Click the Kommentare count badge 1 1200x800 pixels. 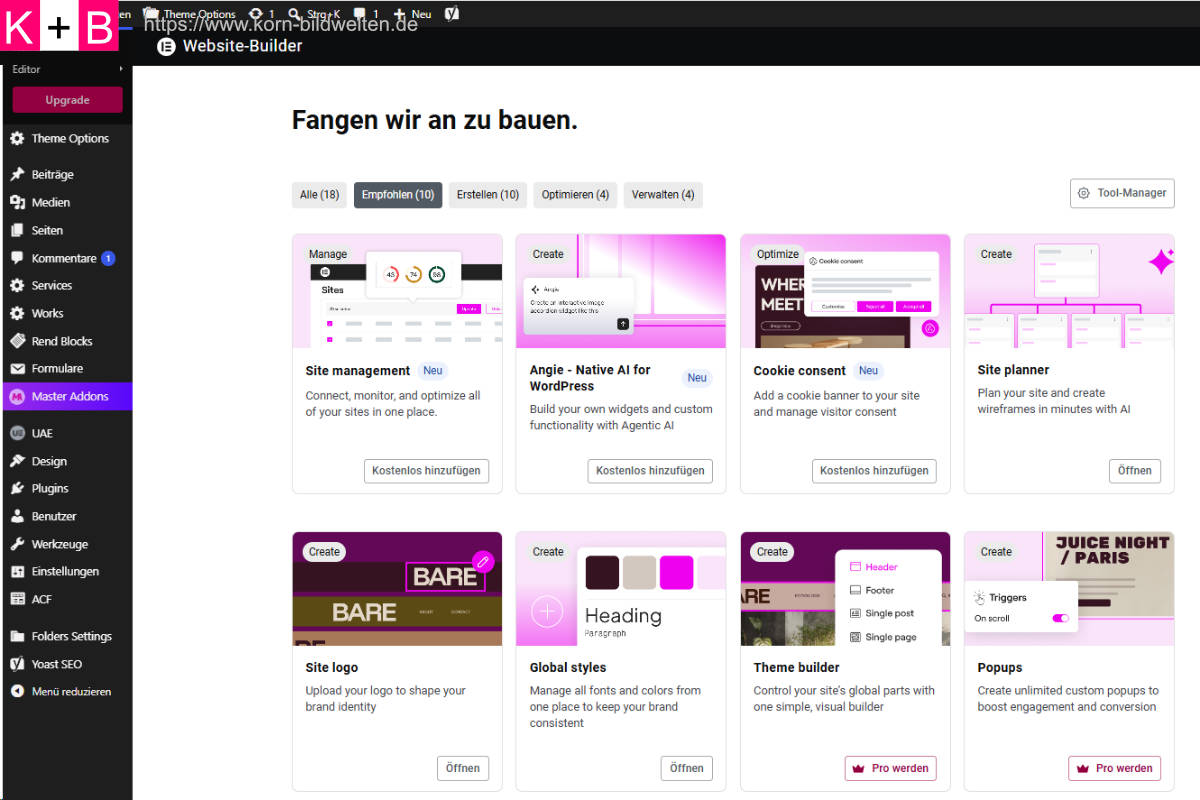[108, 258]
